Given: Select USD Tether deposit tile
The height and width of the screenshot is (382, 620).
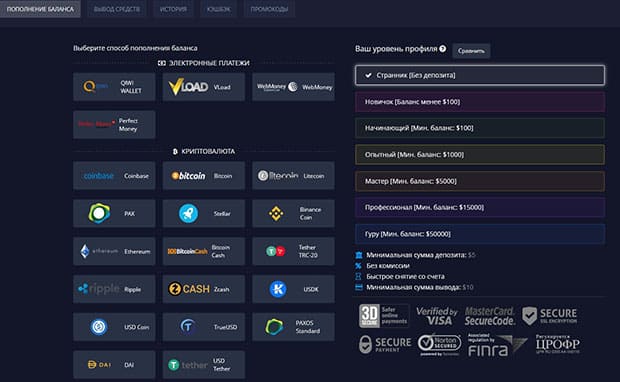Looking at the screenshot, I should click(204, 365).
